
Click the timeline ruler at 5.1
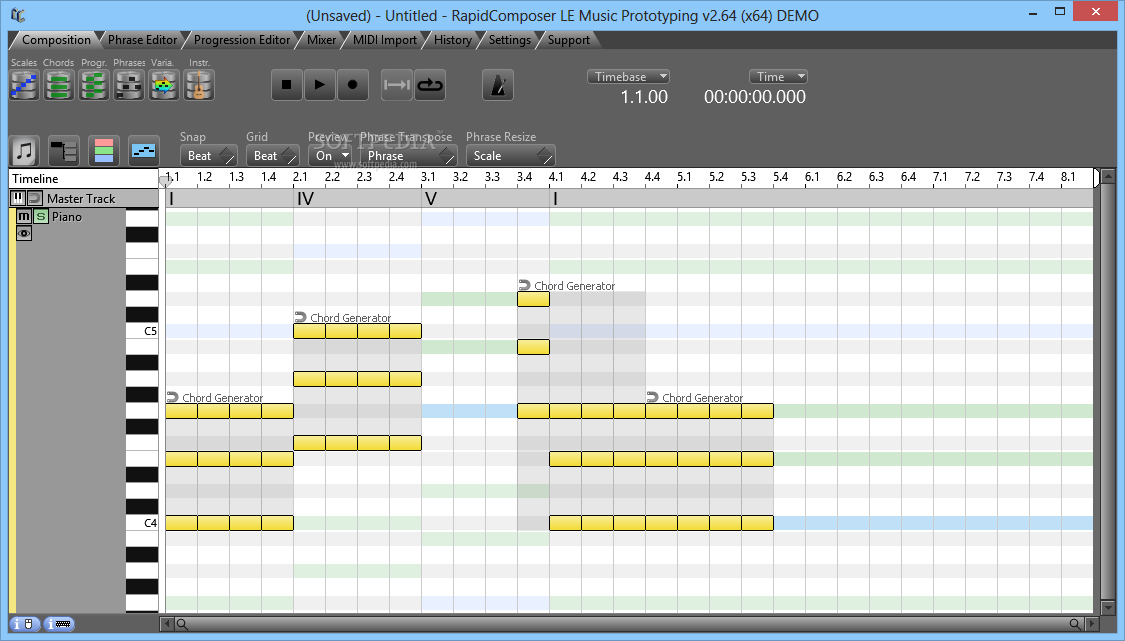tap(684, 177)
